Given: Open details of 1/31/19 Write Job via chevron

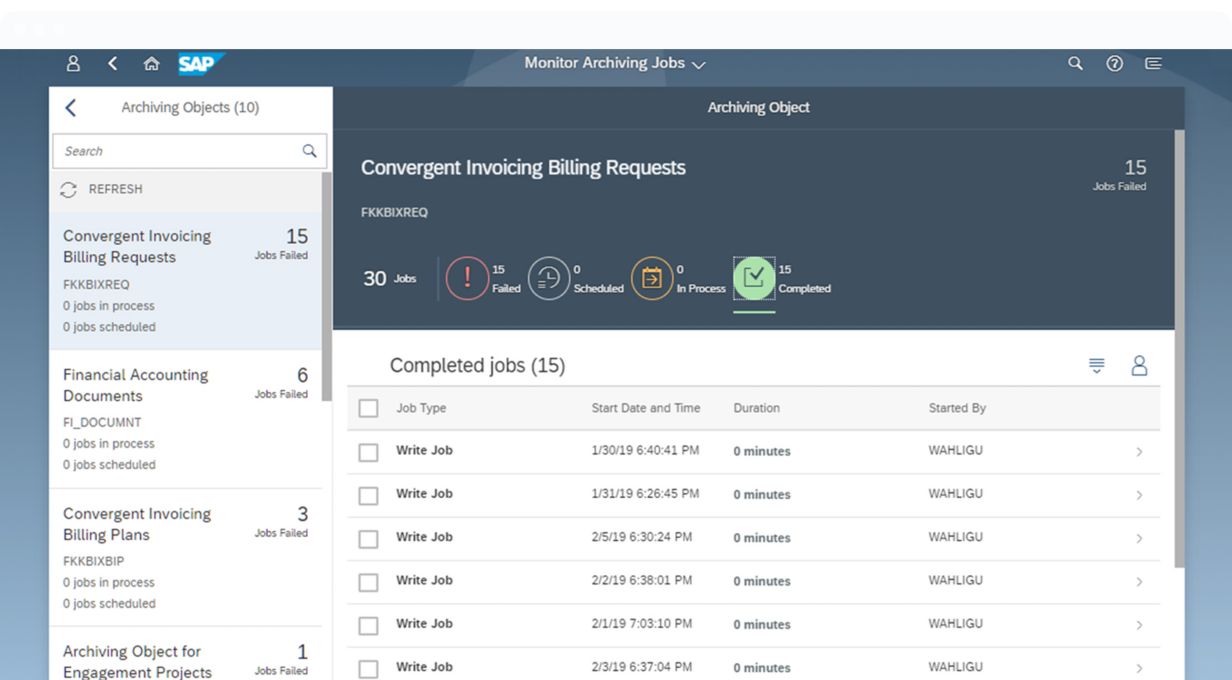Looking at the screenshot, I should click(x=1139, y=495).
